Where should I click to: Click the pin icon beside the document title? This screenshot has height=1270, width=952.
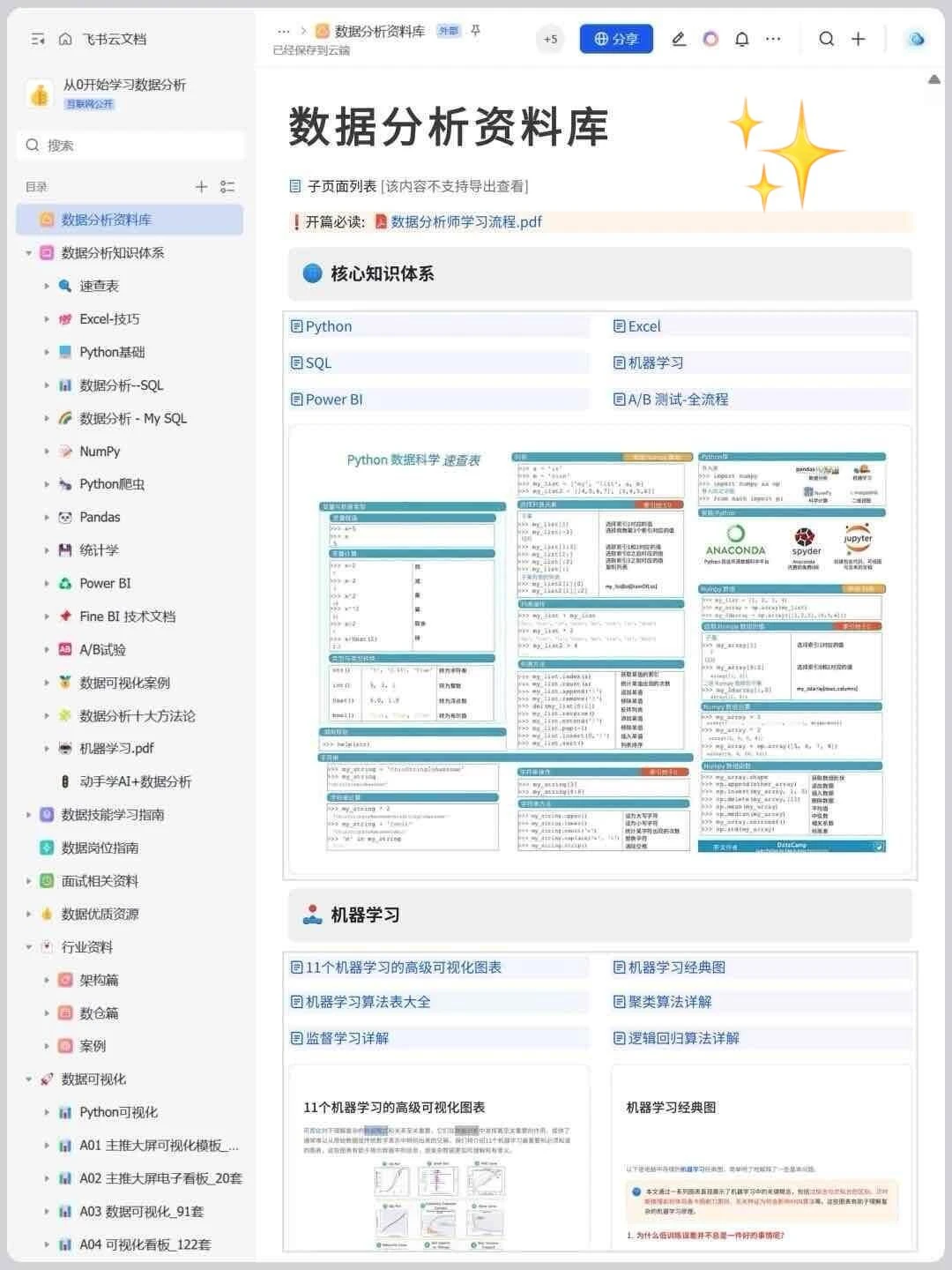tap(474, 29)
